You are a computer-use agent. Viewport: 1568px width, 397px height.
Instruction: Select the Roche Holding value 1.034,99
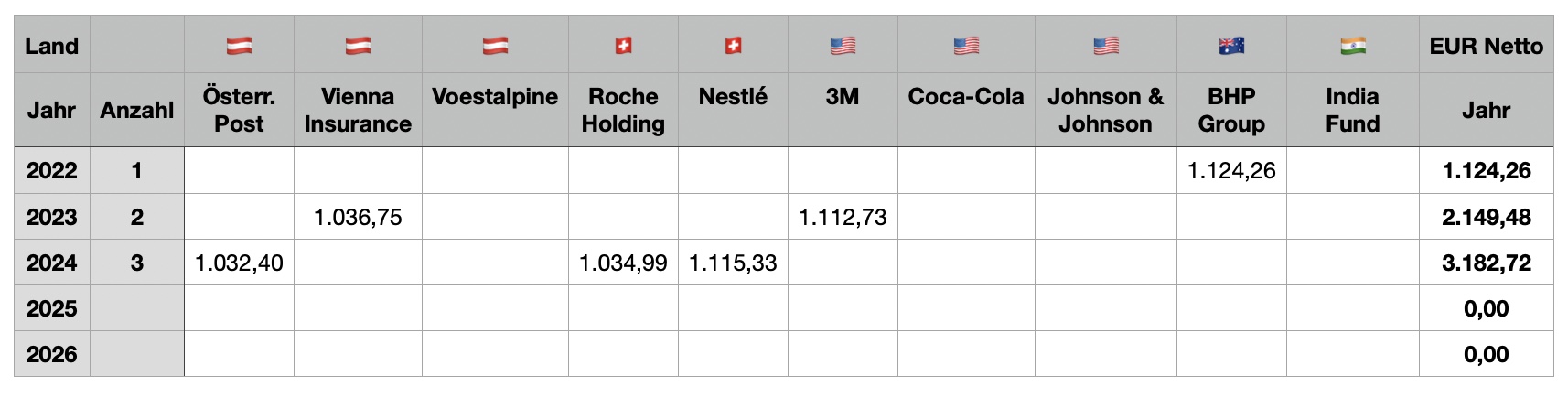[x=623, y=263]
